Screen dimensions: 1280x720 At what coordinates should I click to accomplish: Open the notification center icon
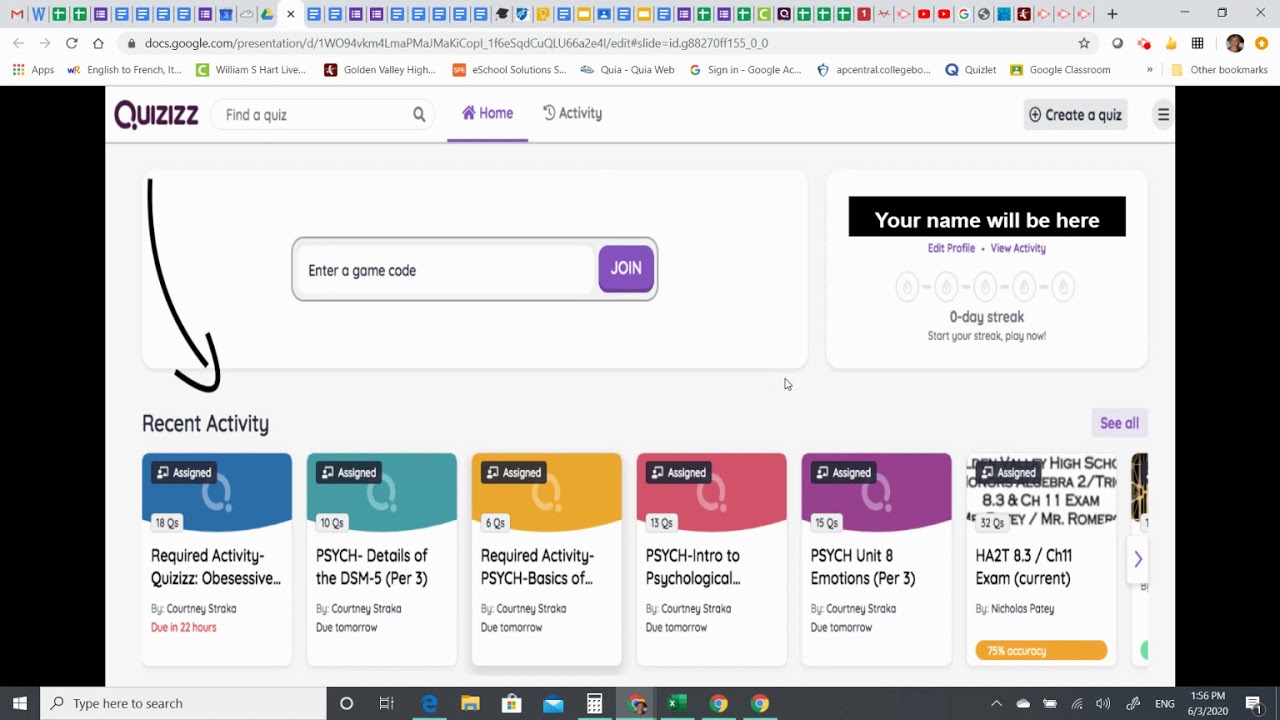[x=1253, y=703]
